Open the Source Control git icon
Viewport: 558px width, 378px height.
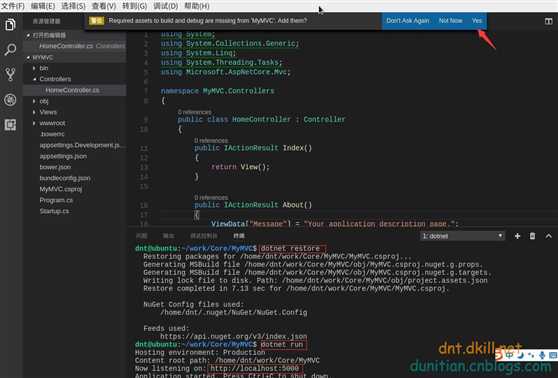10,74
